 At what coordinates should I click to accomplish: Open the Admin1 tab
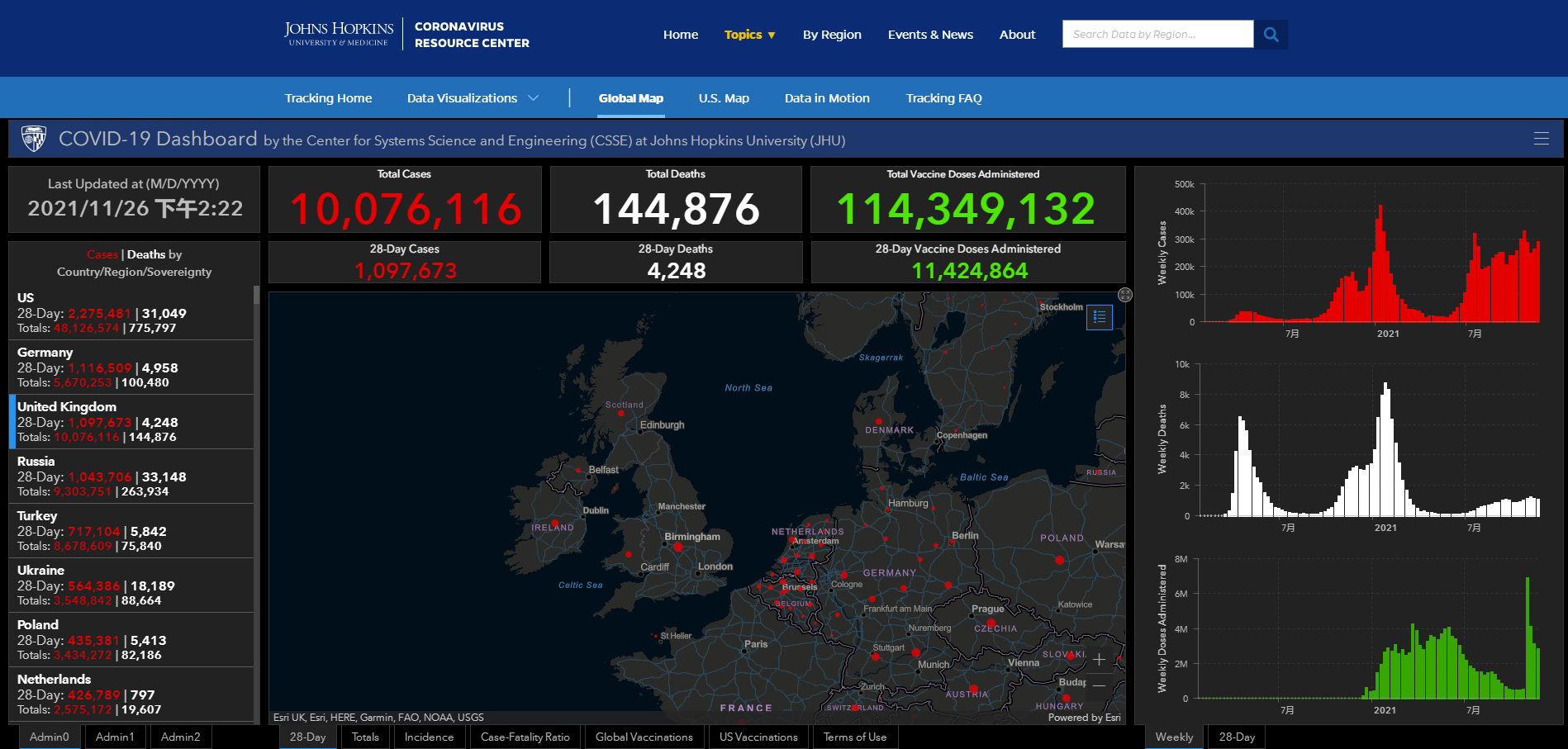click(x=114, y=737)
